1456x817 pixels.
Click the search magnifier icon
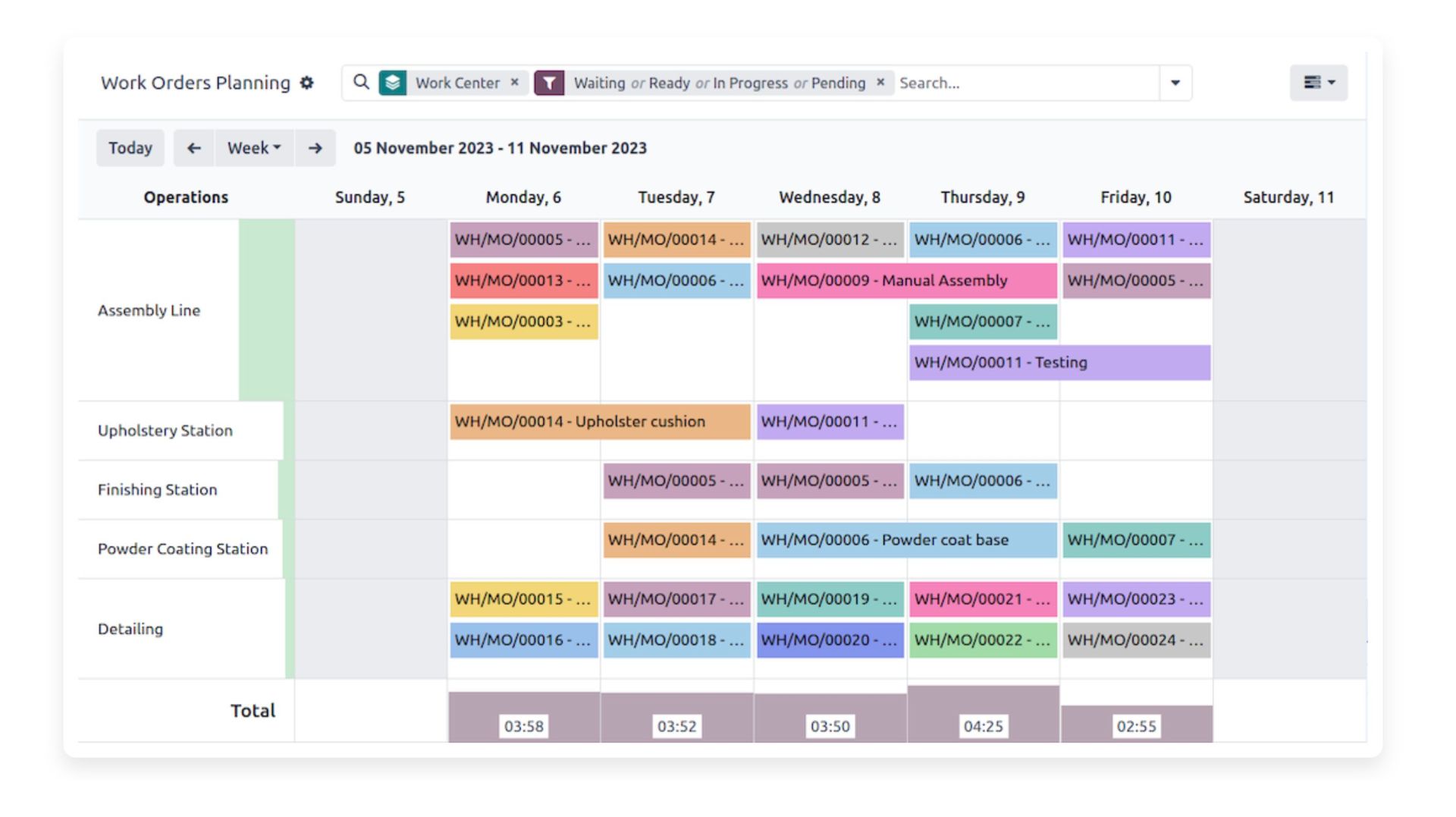362,82
